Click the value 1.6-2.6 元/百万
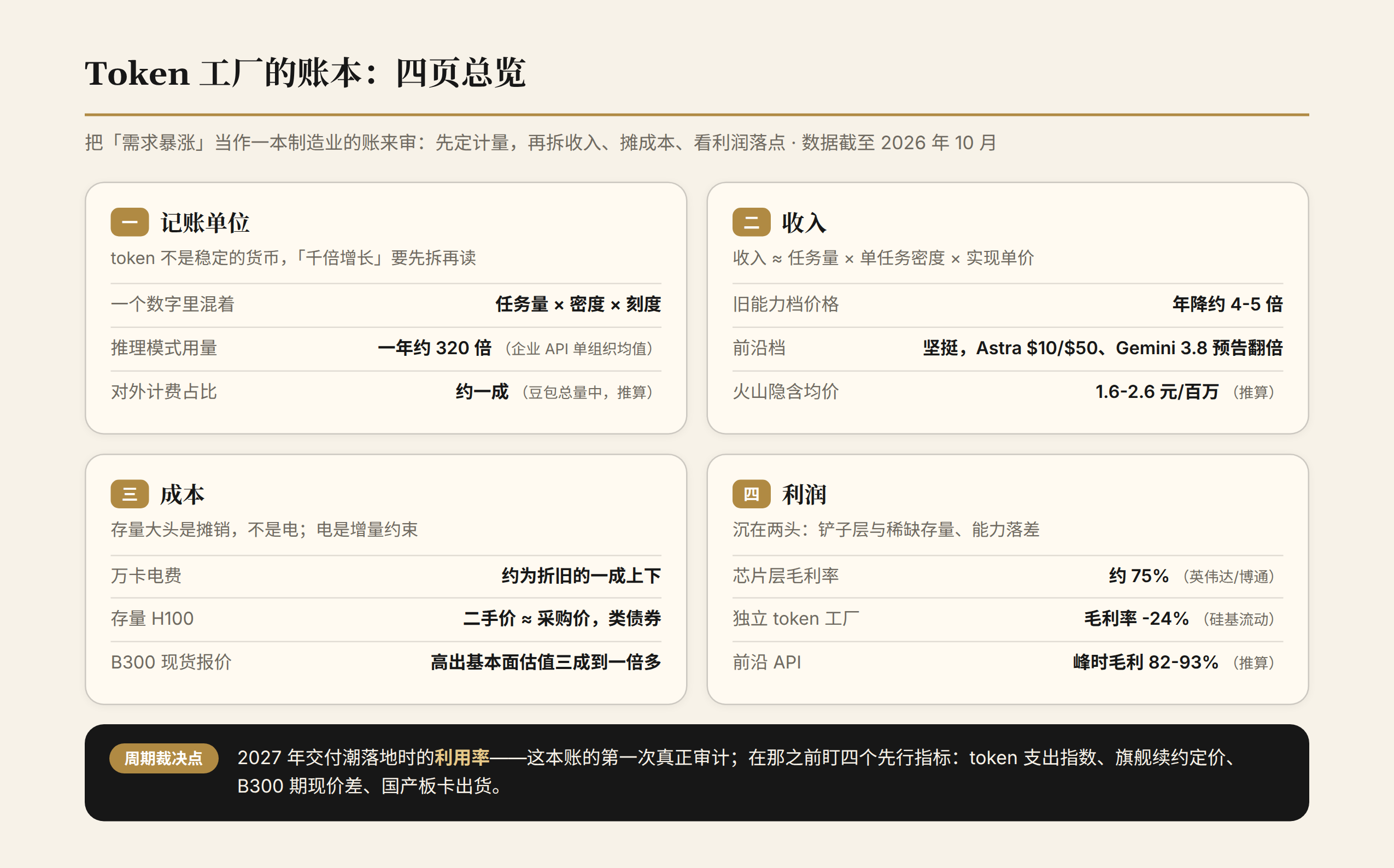This screenshot has width=1394, height=868. click(x=1157, y=391)
